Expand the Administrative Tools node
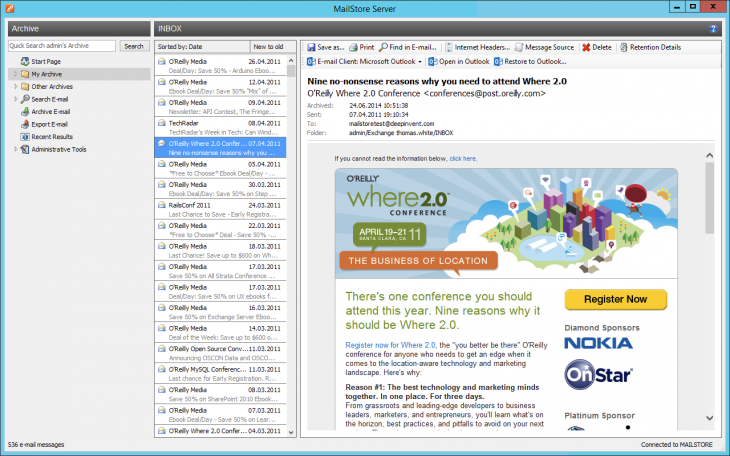 point(15,149)
